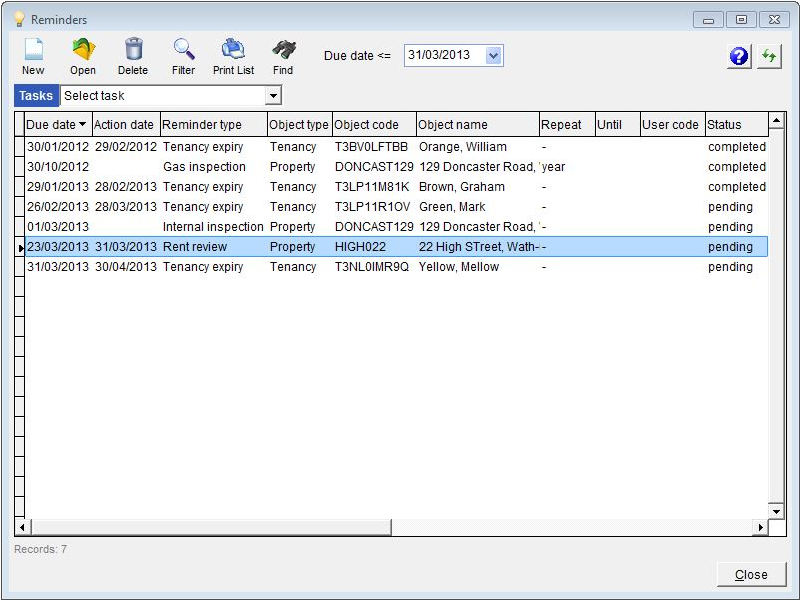800x600 pixels.
Task: Click object code T3BV0LFTBB
Action: tap(371, 147)
